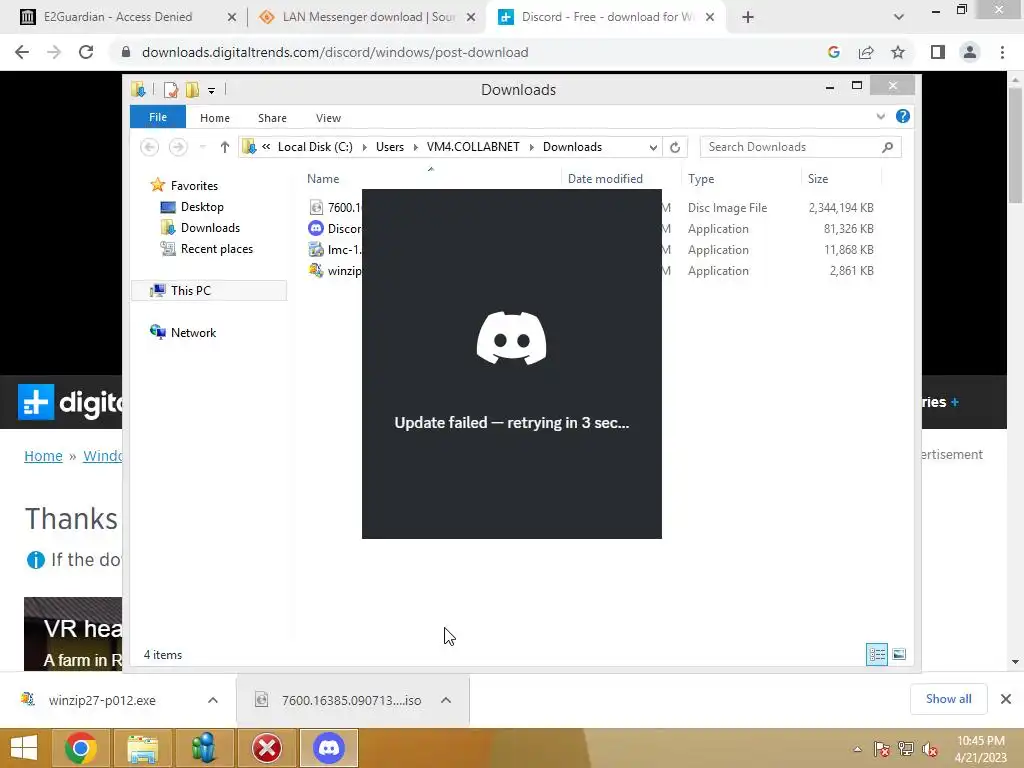Click Explorer up one level arrow
The width and height of the screenshot is (1024, 768).
(225, 147)
